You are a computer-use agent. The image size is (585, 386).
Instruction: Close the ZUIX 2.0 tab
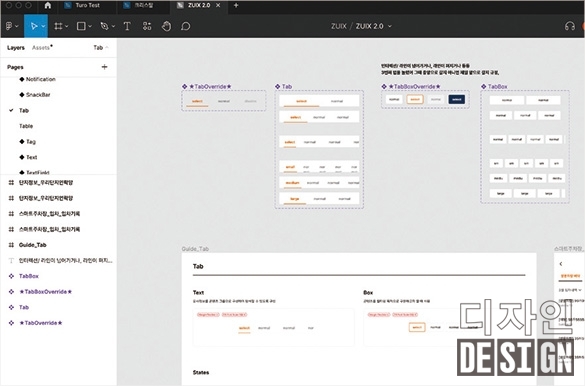218,6
